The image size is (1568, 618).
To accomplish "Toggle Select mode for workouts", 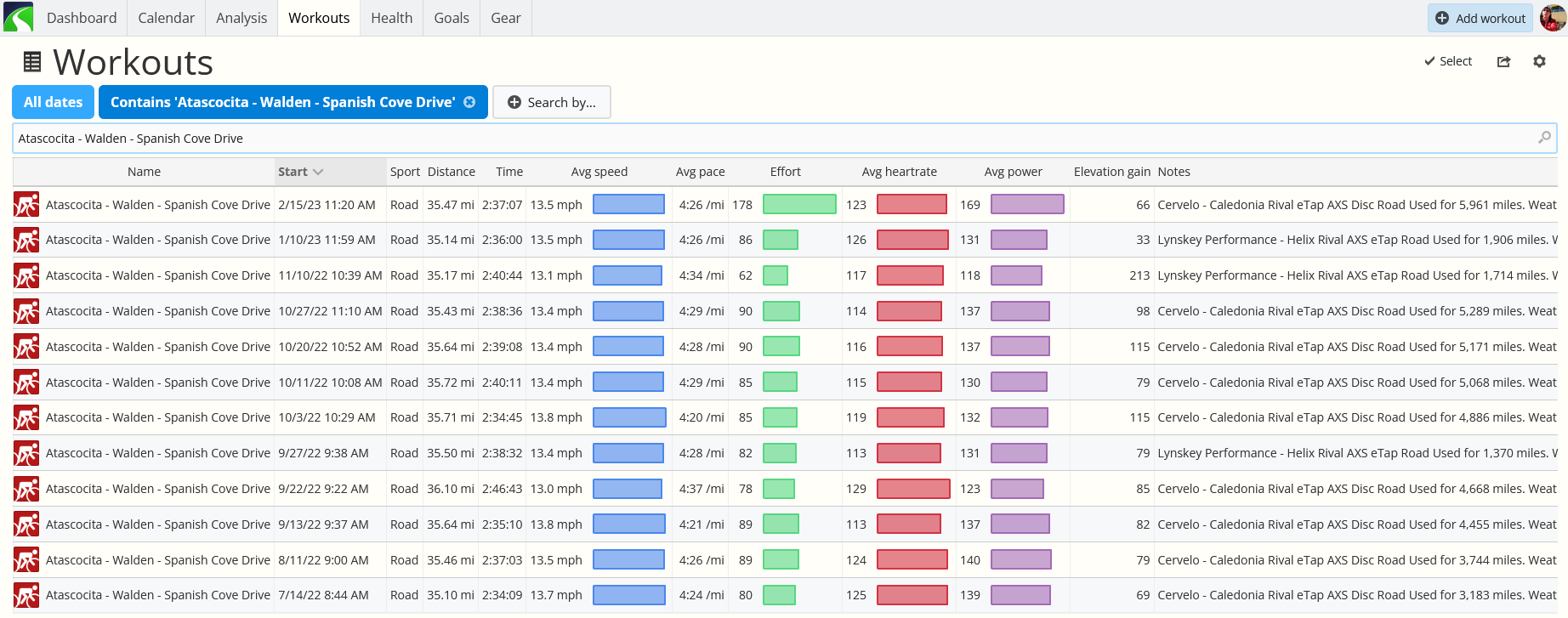I will point(1448,61).
